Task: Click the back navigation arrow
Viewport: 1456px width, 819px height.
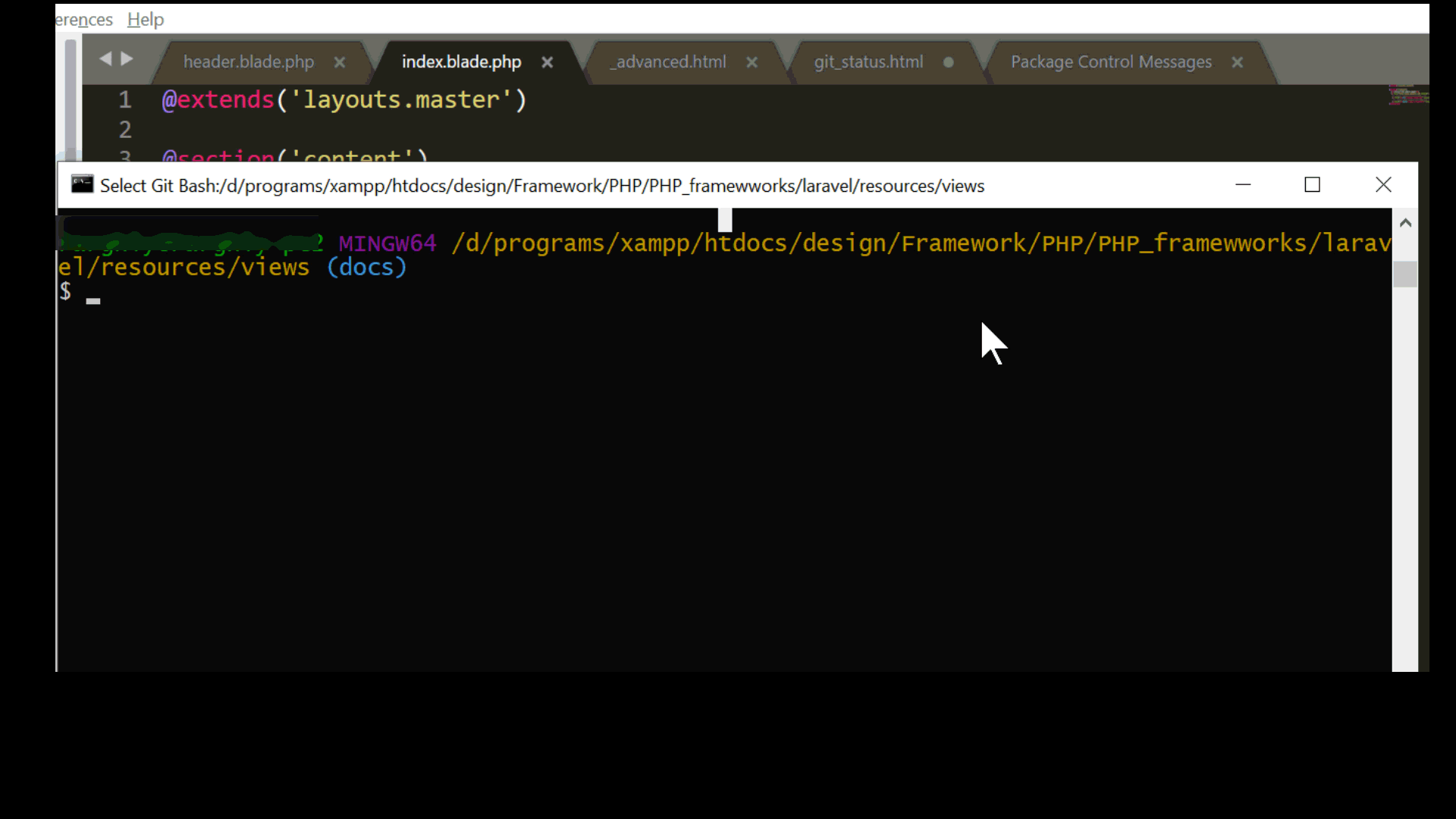Action: [105, 58]
